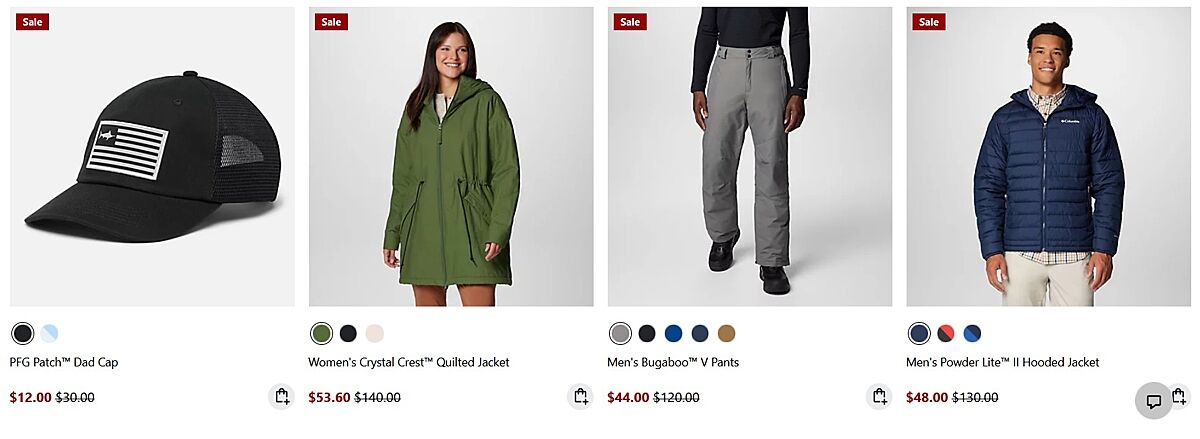This screenshot has height=439, width=1200.
Task: Select the bright blue swatch for Bugaboo Pants
Action: point(673,333)
